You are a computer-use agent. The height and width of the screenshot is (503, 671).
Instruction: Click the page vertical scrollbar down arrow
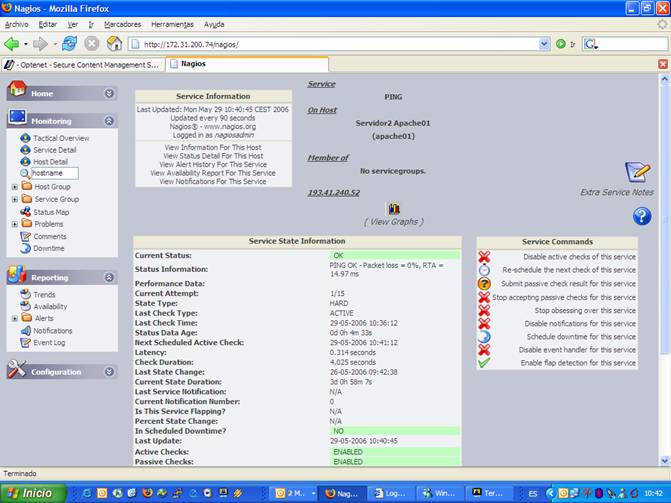(665, 461)
